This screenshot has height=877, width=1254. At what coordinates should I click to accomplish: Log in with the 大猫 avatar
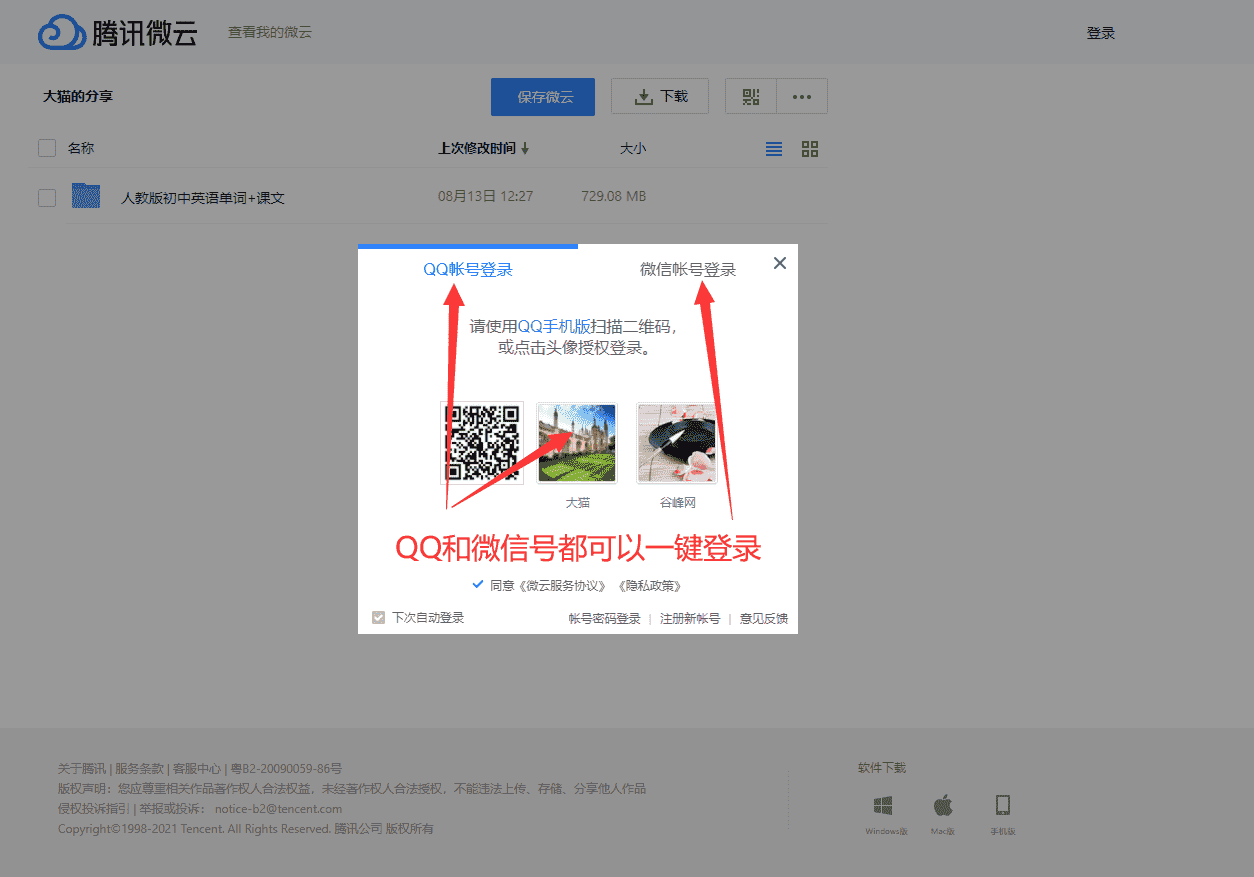577,443
